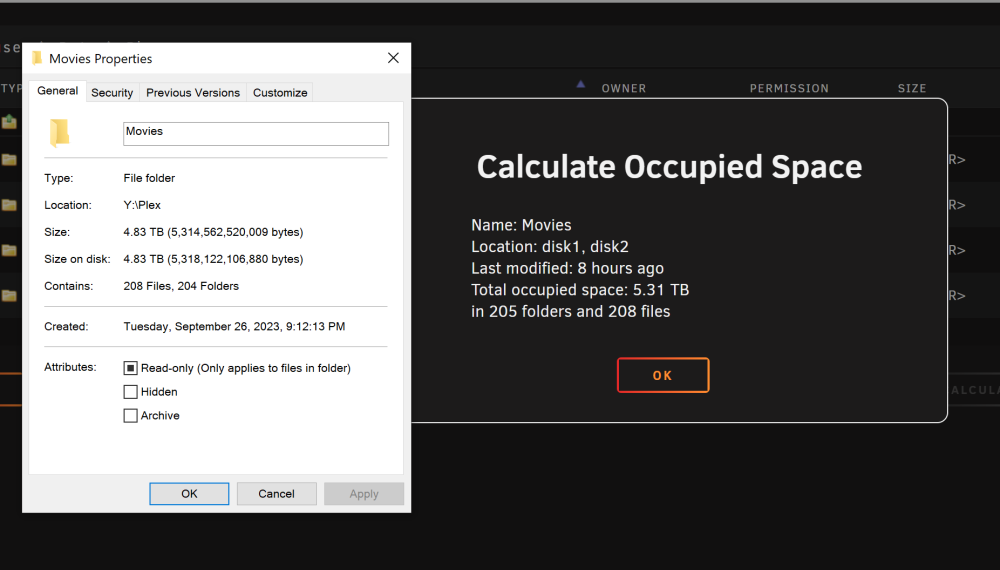The image size is (1000, 570).
Task: Open the Customize tab
Action: [x=280, y=93]
